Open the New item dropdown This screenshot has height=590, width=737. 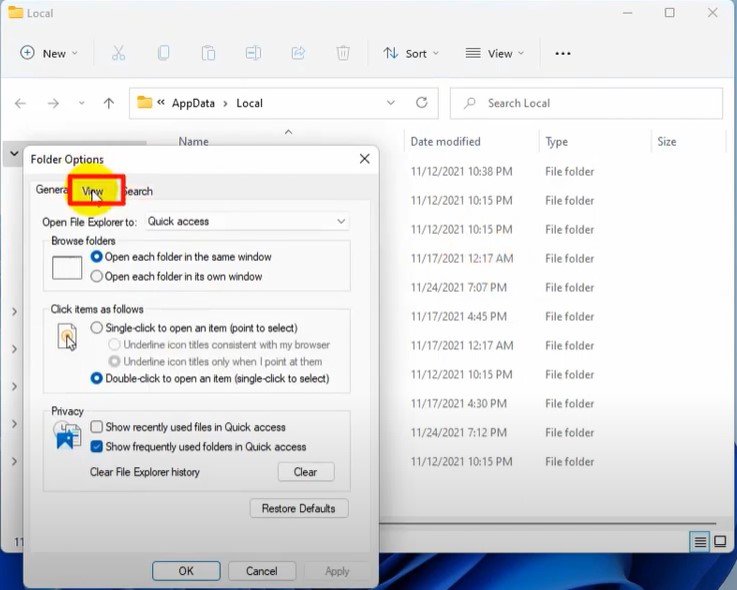click(49, 53)
